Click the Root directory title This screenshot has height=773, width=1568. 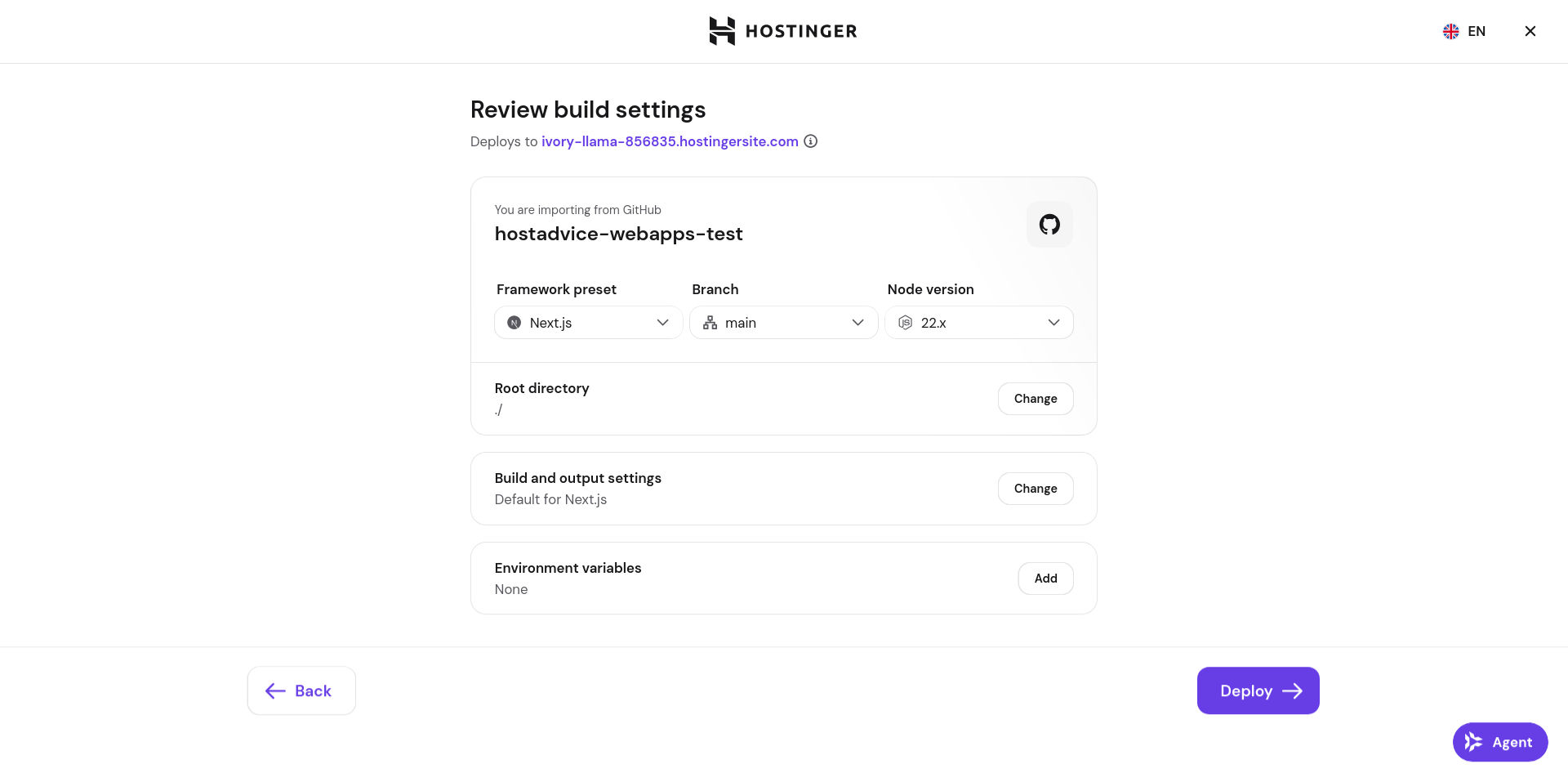point(542,388)
